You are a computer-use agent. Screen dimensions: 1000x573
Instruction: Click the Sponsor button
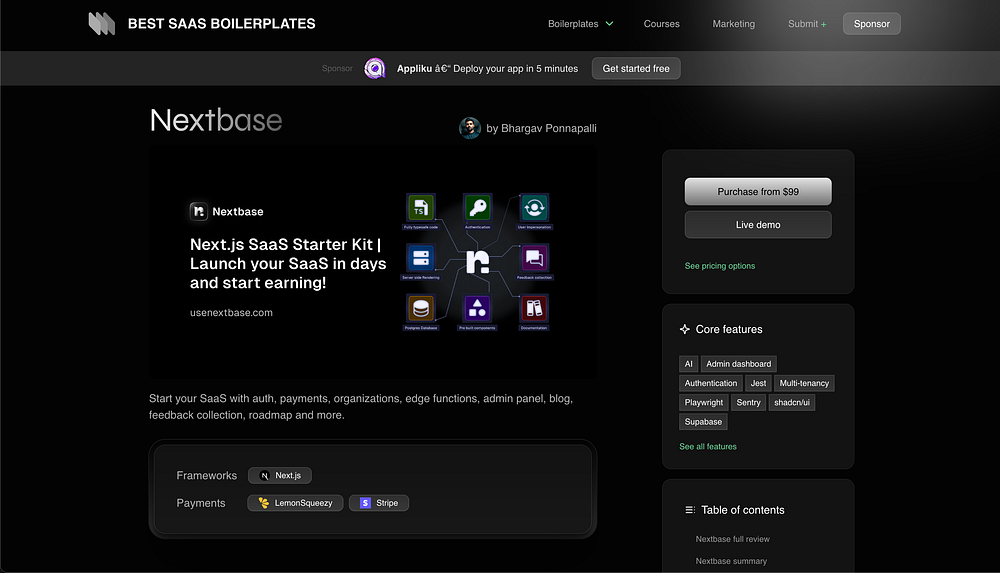872,24
